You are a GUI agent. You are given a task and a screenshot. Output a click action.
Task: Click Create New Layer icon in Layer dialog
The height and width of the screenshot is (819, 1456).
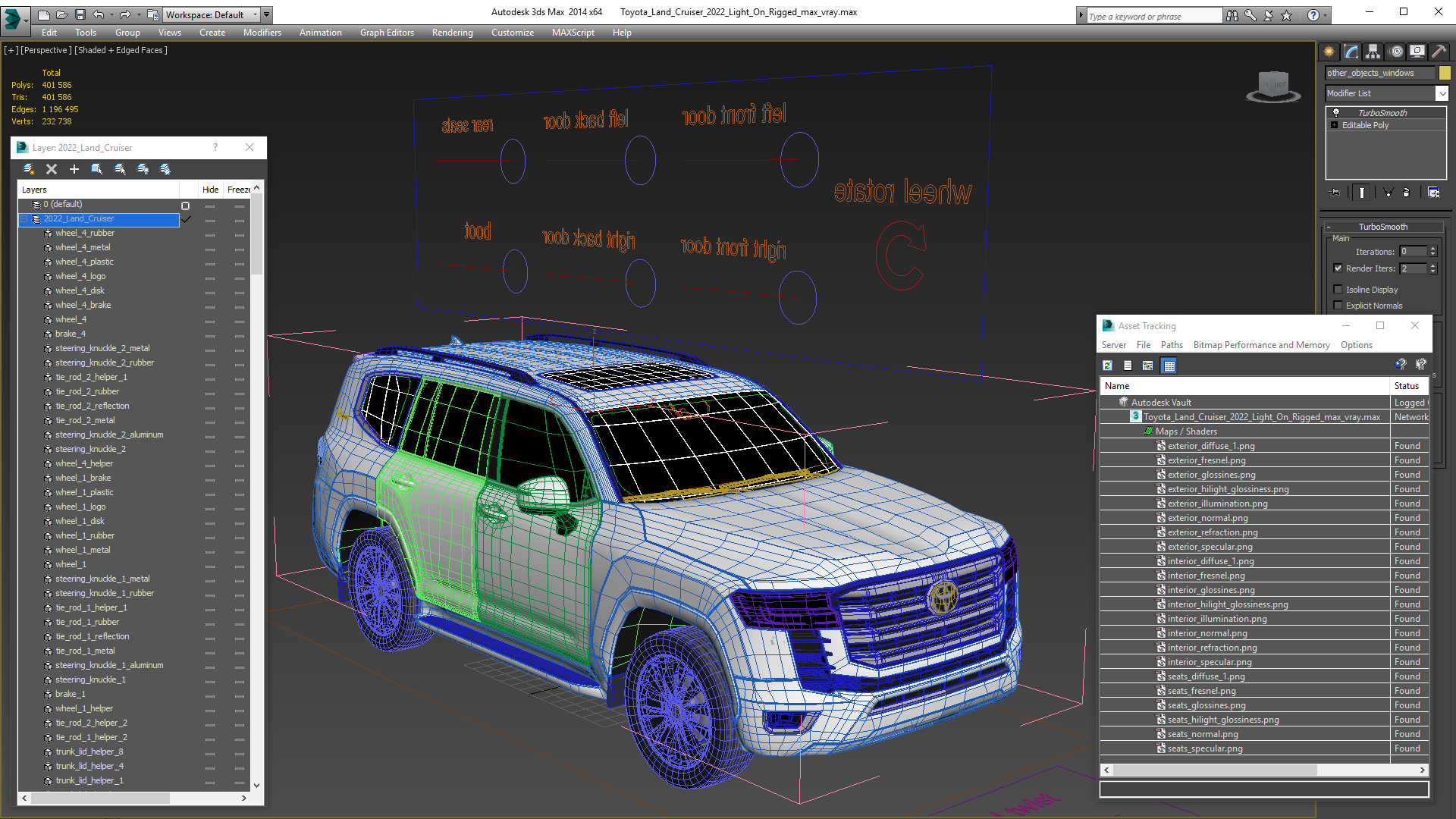tap(29, 169)
